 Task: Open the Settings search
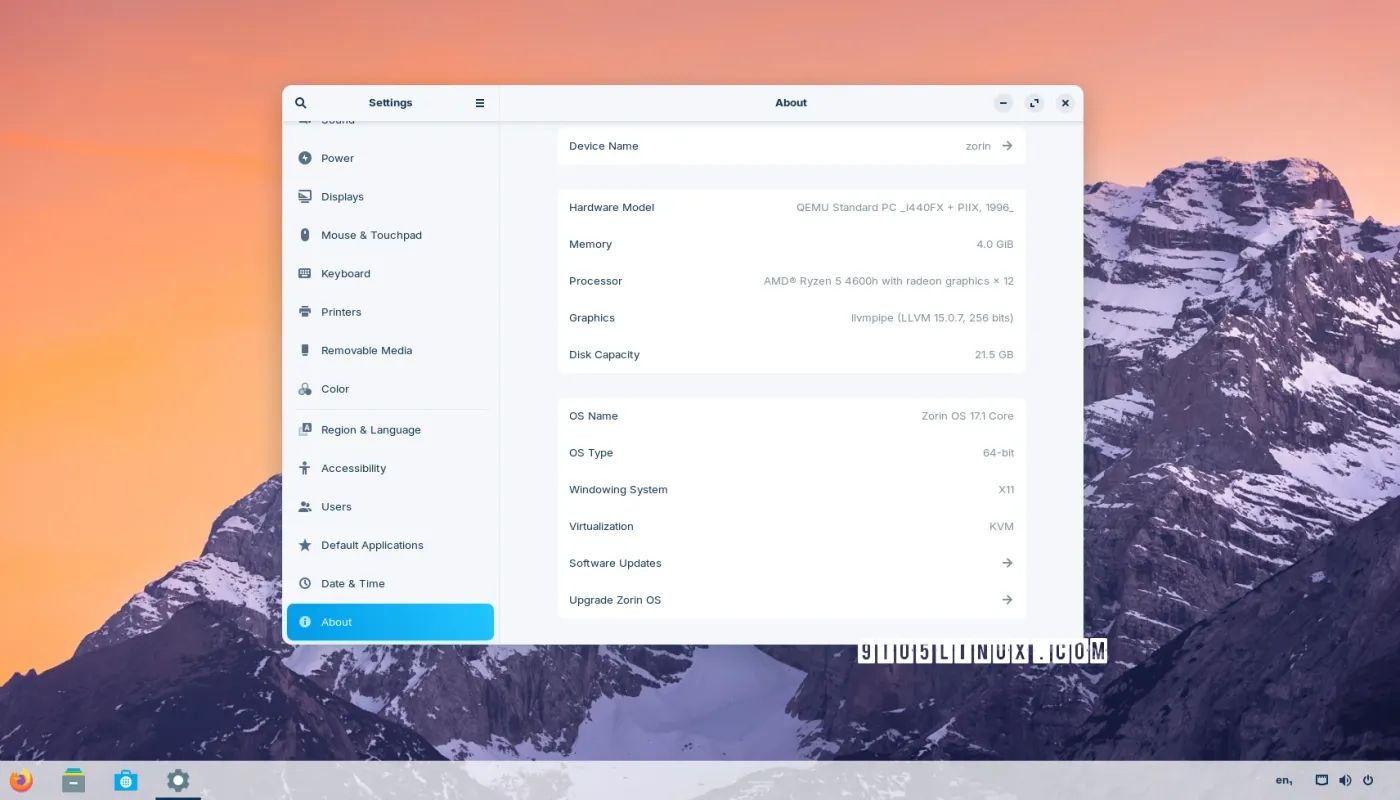tap(300, 102)
